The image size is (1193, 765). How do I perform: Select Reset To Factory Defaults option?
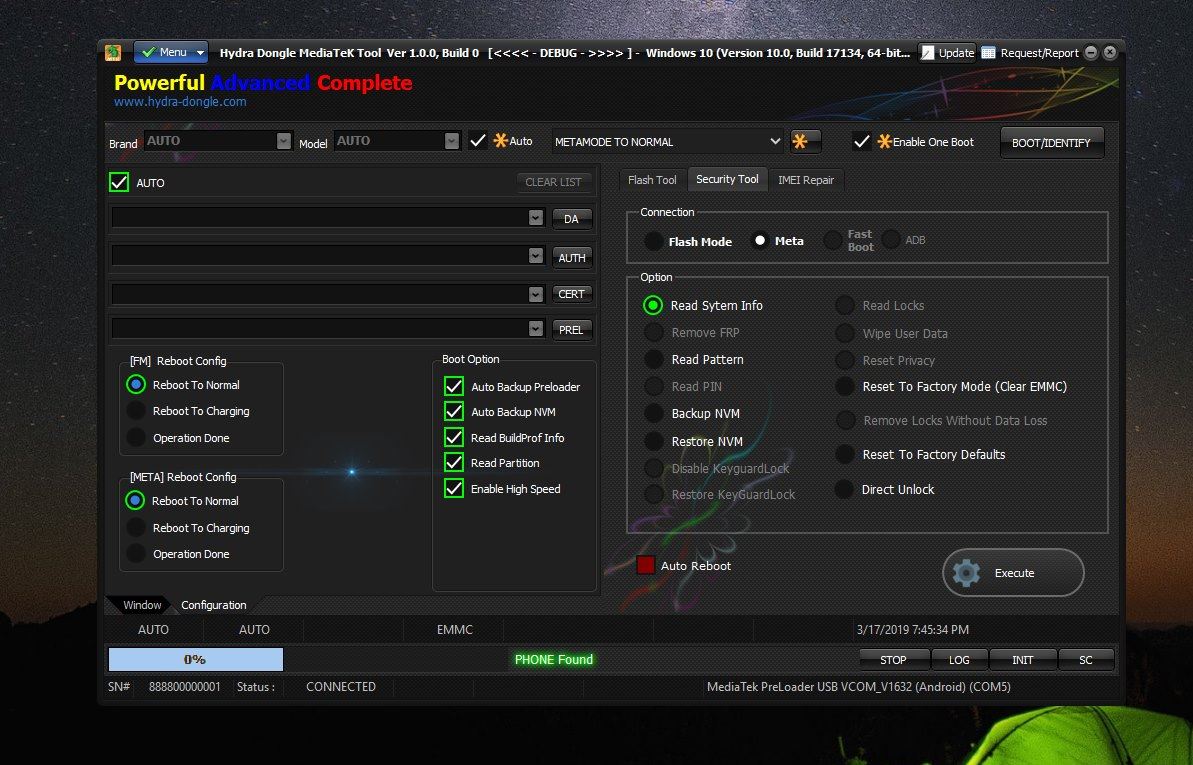(x=845, y=454)
